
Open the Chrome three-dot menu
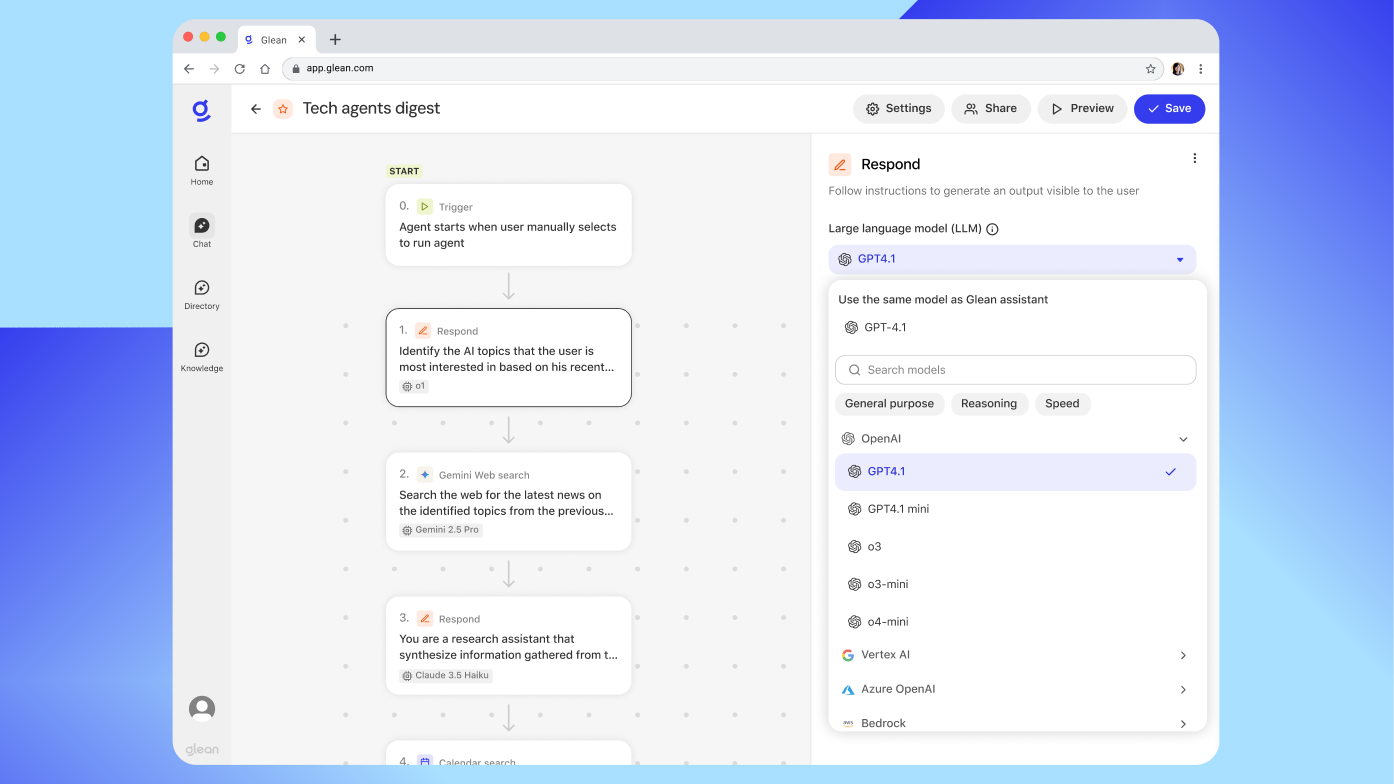coord(1201,69)
